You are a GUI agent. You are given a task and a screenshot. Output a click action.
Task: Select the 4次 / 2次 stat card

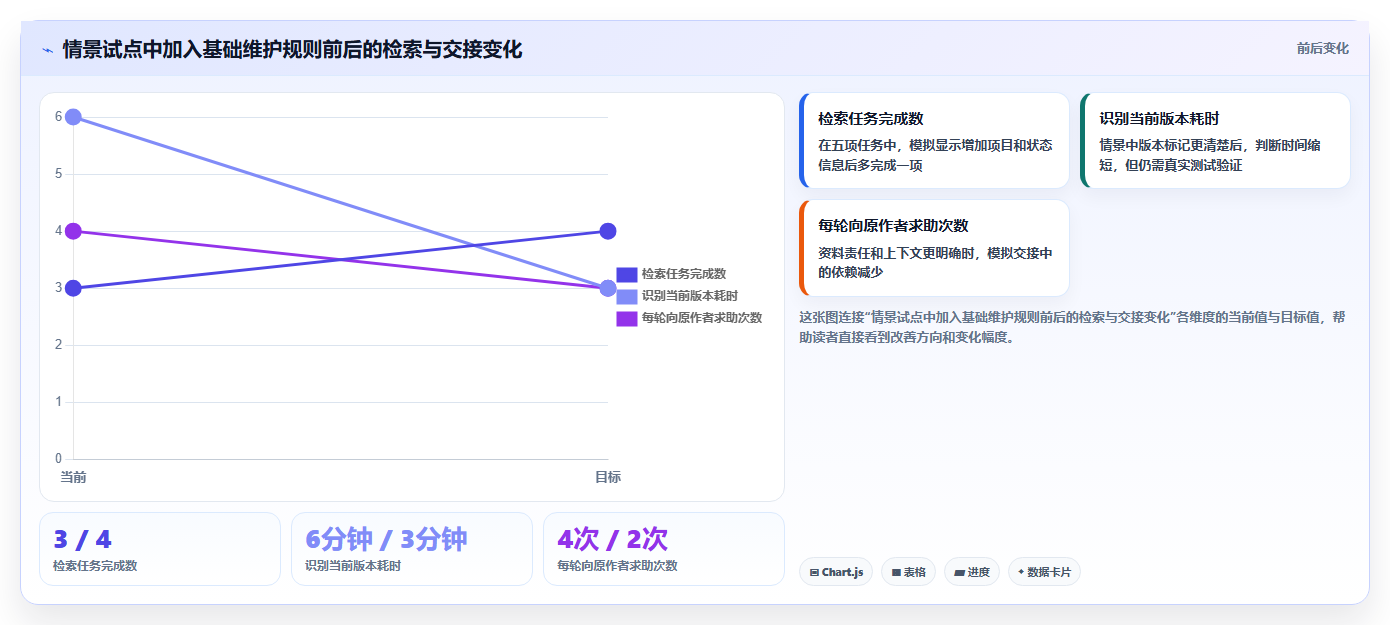coord(664,549)
